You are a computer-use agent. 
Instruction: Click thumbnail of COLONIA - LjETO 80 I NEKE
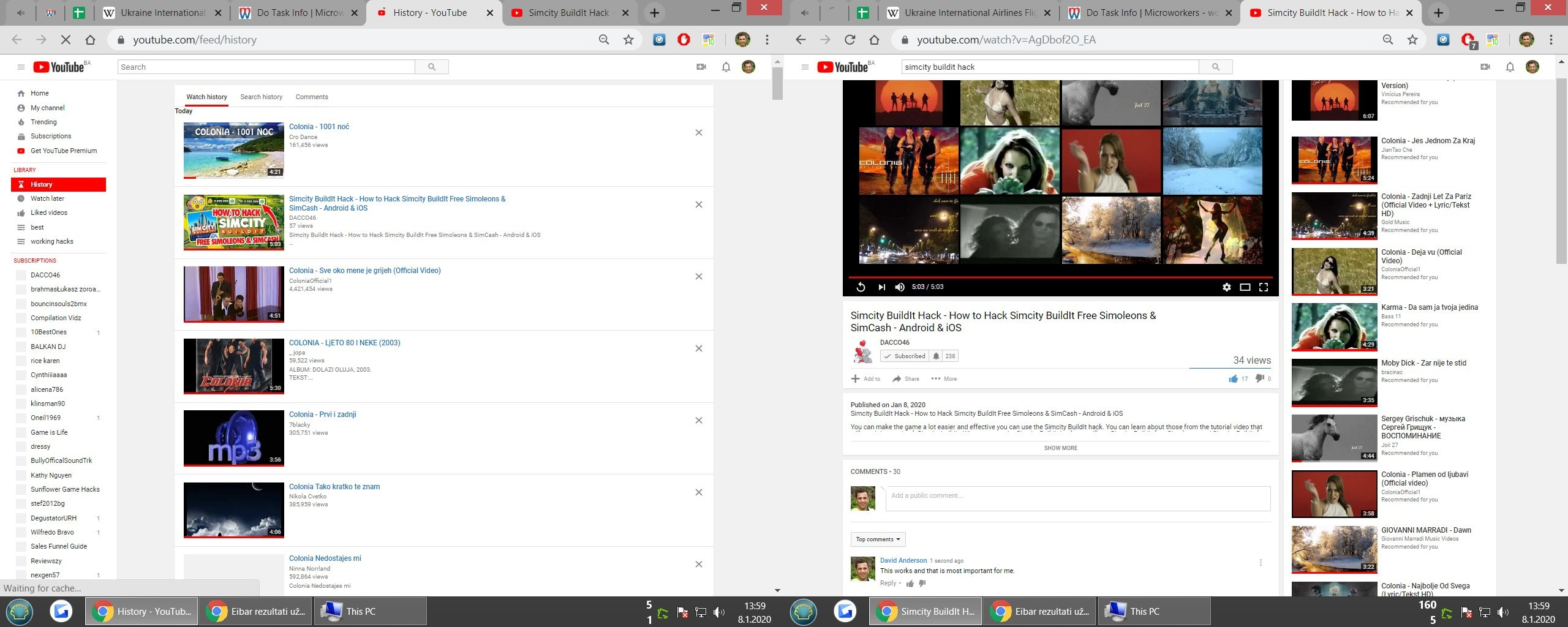[234, 366]
